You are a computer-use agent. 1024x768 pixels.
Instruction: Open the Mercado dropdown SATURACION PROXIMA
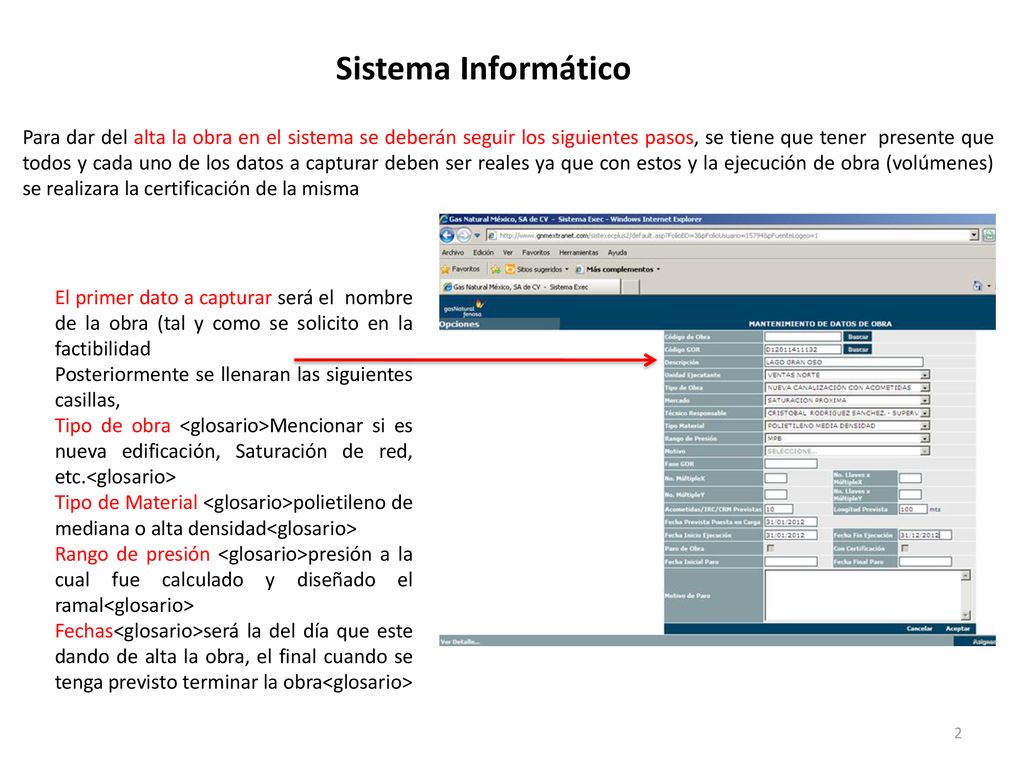pyautogui.click(x=847, y=400)
